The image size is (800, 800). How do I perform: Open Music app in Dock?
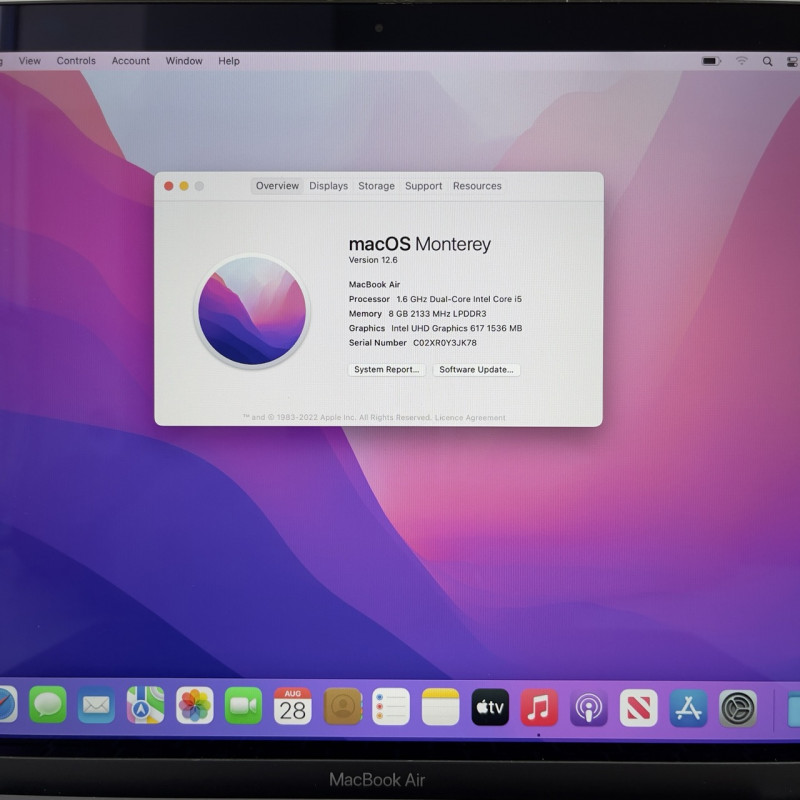[539, 708]
